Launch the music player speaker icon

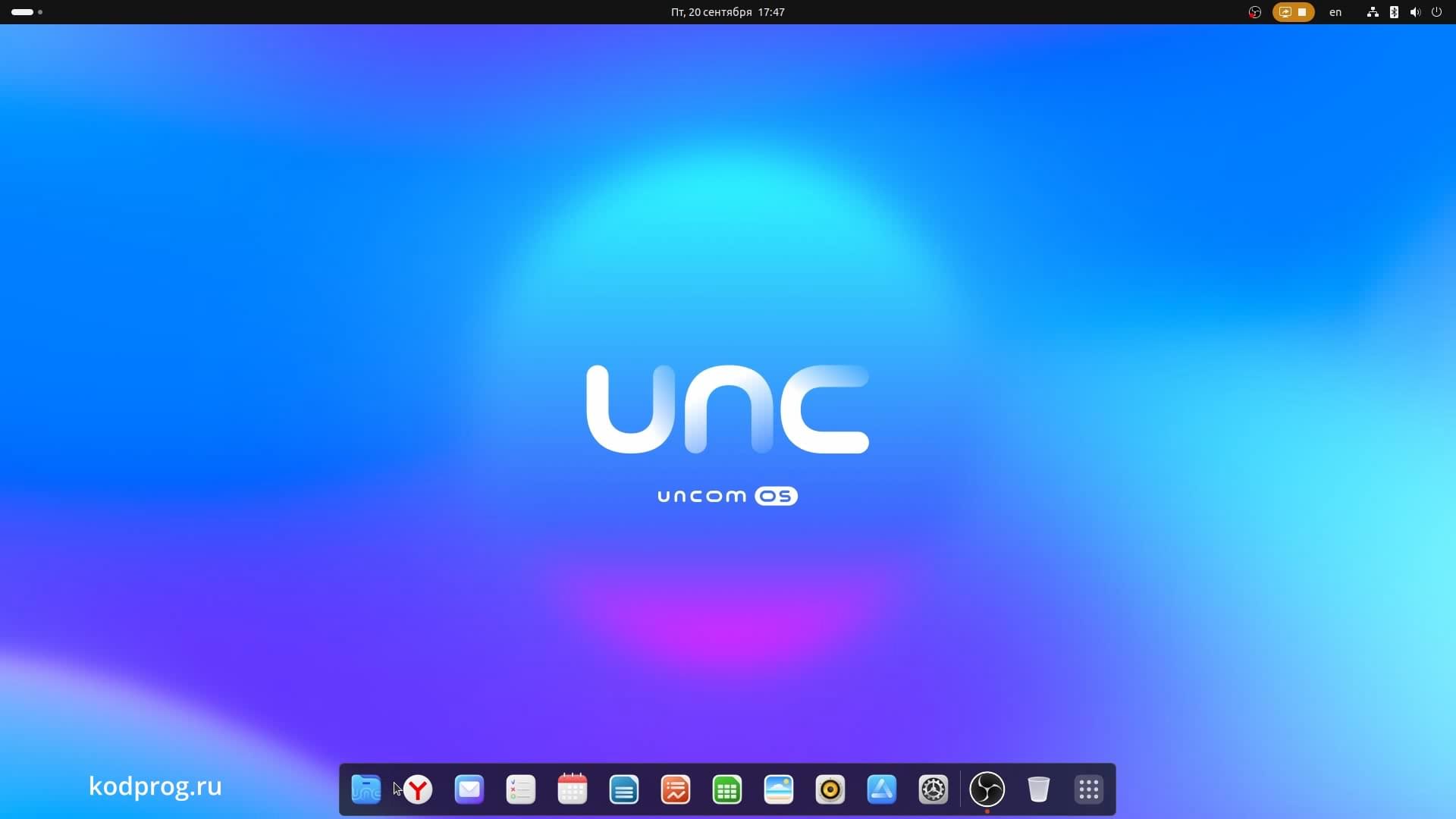point(830,789)
